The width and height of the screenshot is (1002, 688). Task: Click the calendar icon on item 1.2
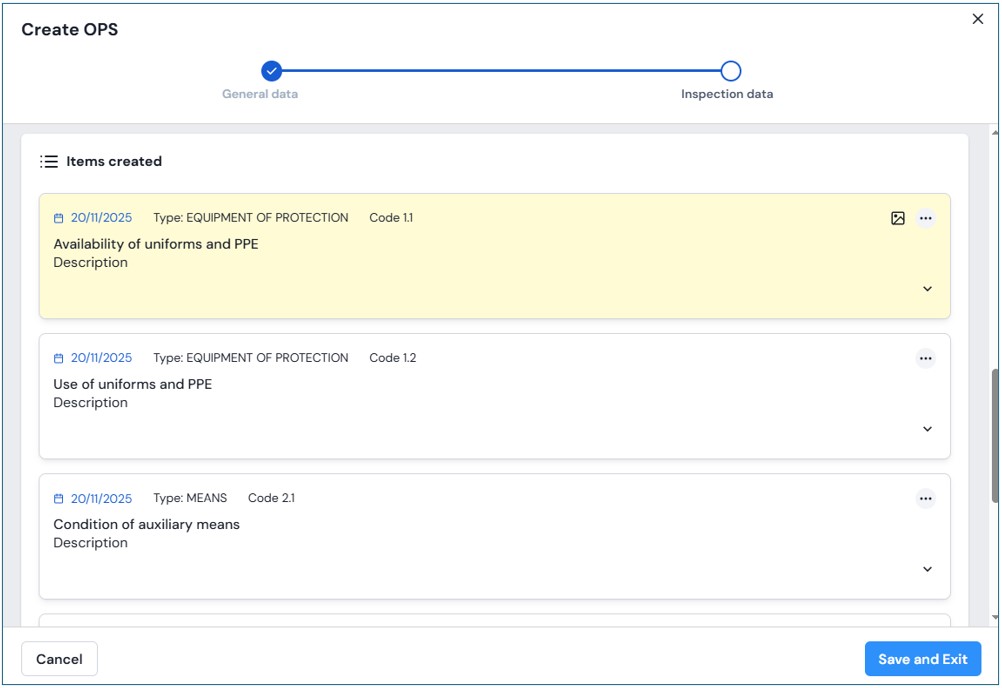[x=59, y=358]
